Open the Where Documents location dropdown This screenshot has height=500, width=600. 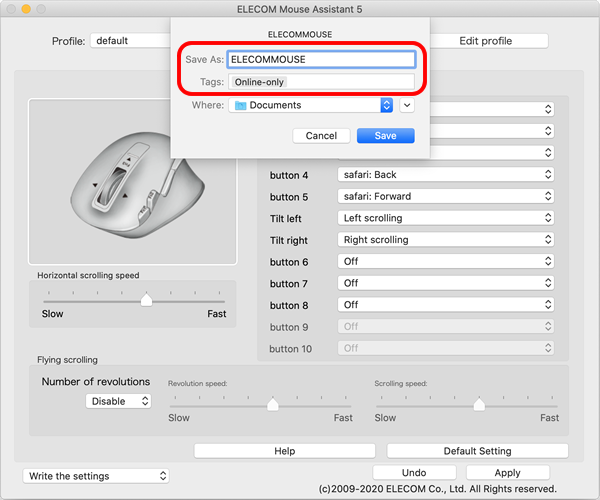(311, 105)
